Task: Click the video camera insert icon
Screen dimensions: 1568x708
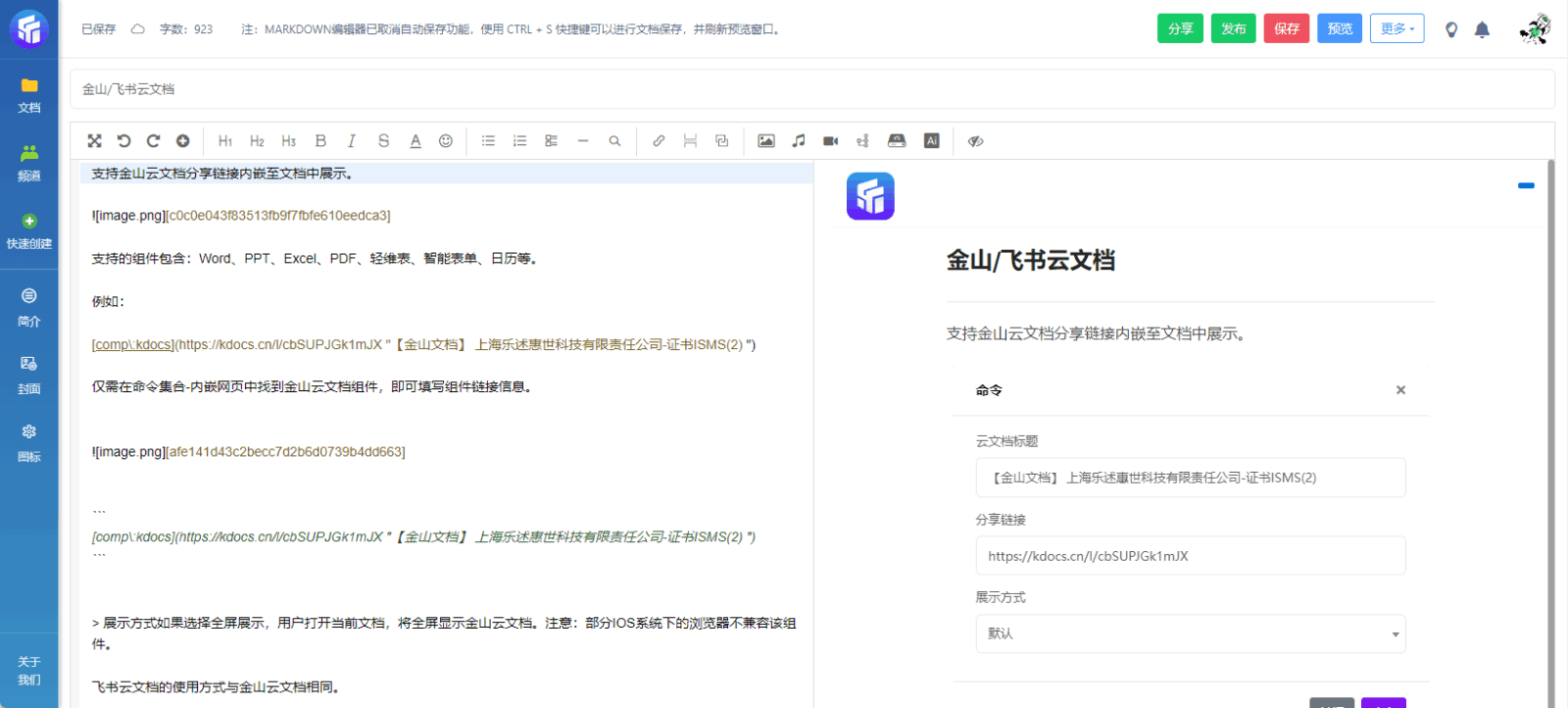Action: coord(831,141)
